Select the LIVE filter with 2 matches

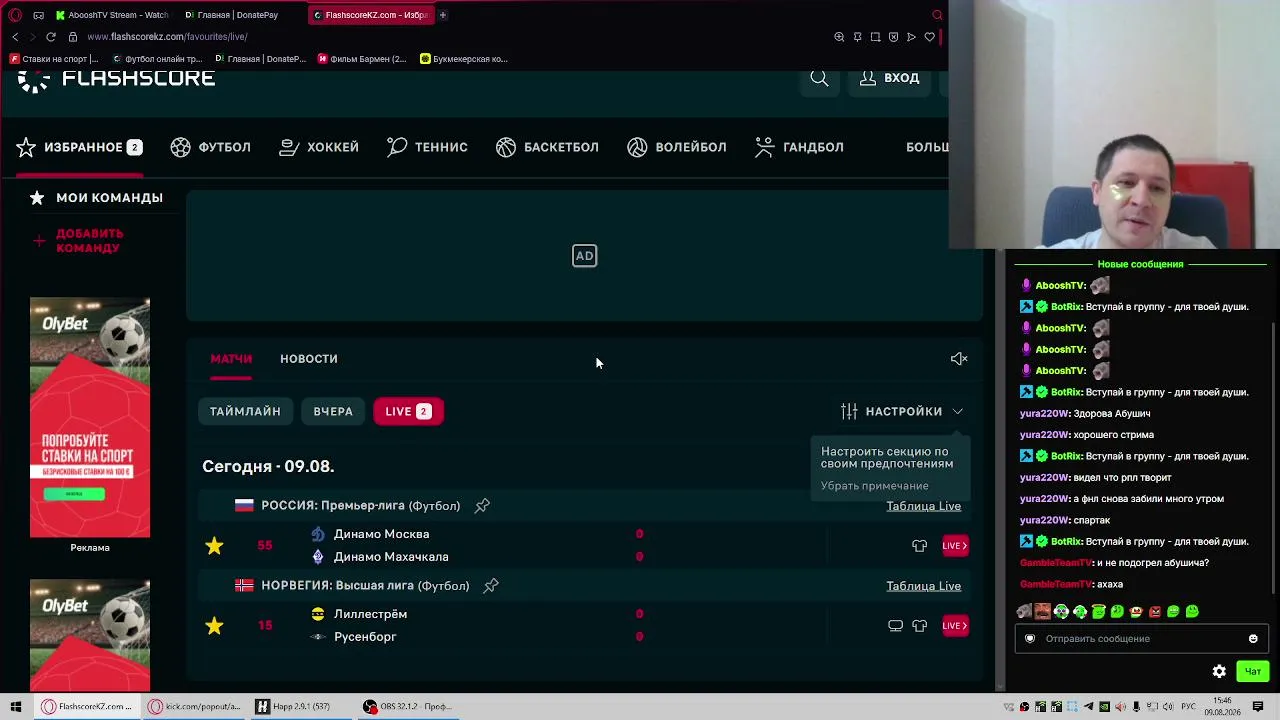click(408, 412)
